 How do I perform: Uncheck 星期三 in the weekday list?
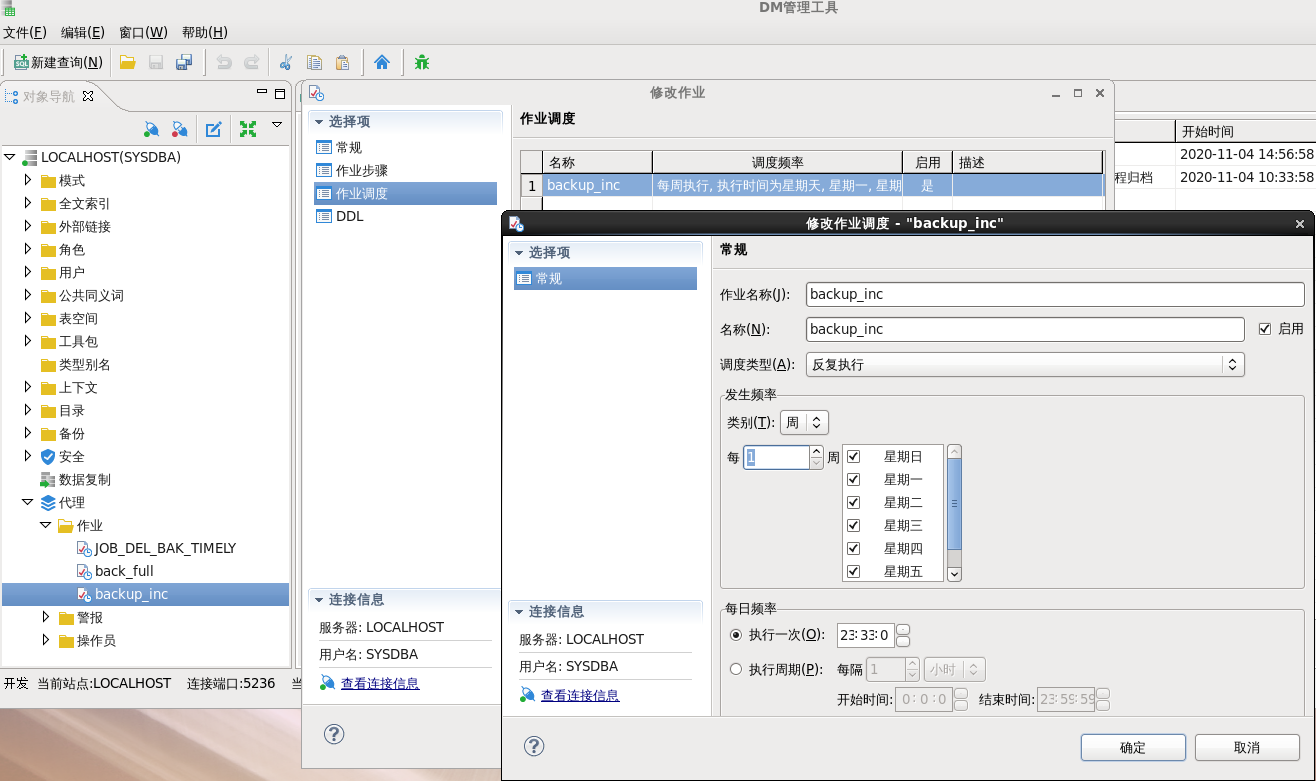pos(853,525)
